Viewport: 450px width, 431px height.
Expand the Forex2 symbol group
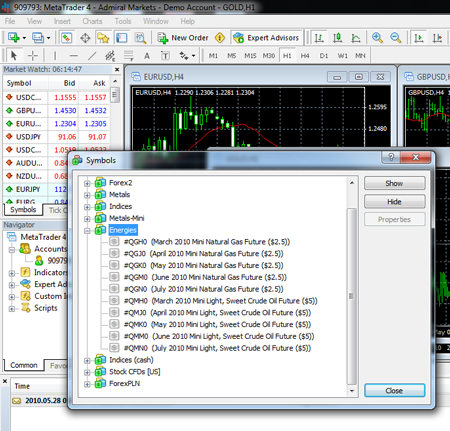tap(87, 183)
